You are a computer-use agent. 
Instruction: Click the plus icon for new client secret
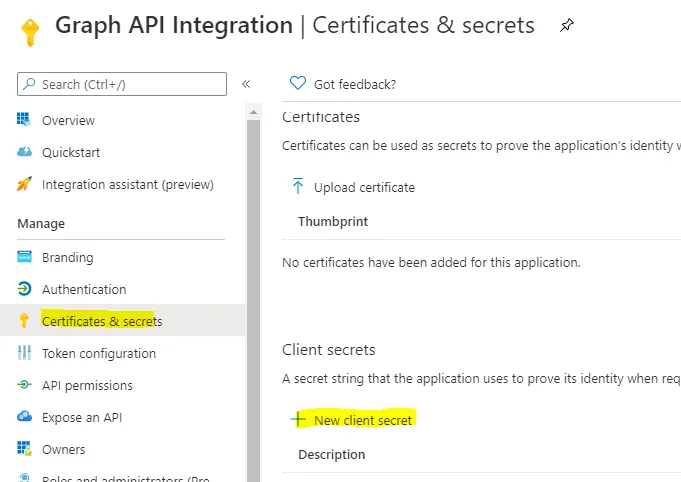click(x=298, y=419)
